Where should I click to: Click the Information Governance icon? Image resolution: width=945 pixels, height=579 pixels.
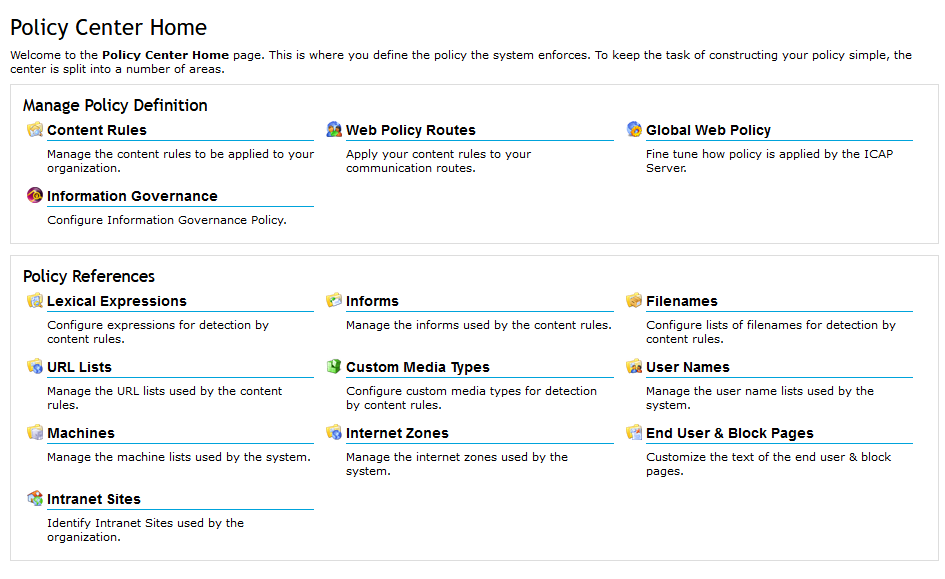point(35,196)
